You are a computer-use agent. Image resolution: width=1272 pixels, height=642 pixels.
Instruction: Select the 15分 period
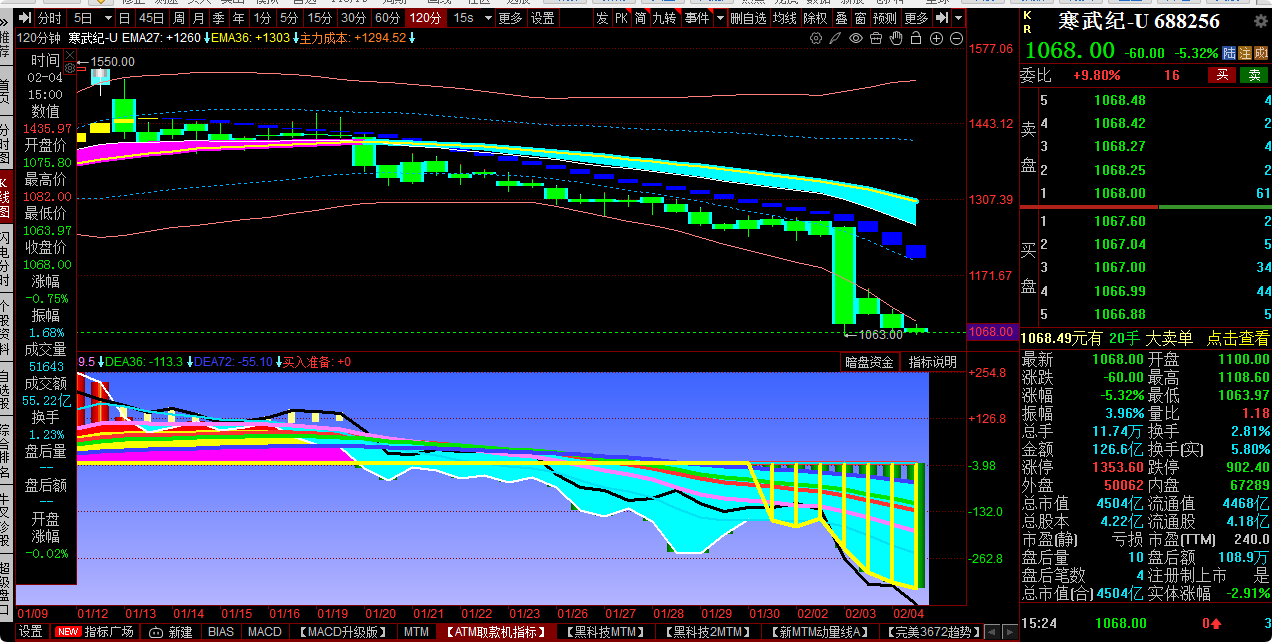coord(319,18)
